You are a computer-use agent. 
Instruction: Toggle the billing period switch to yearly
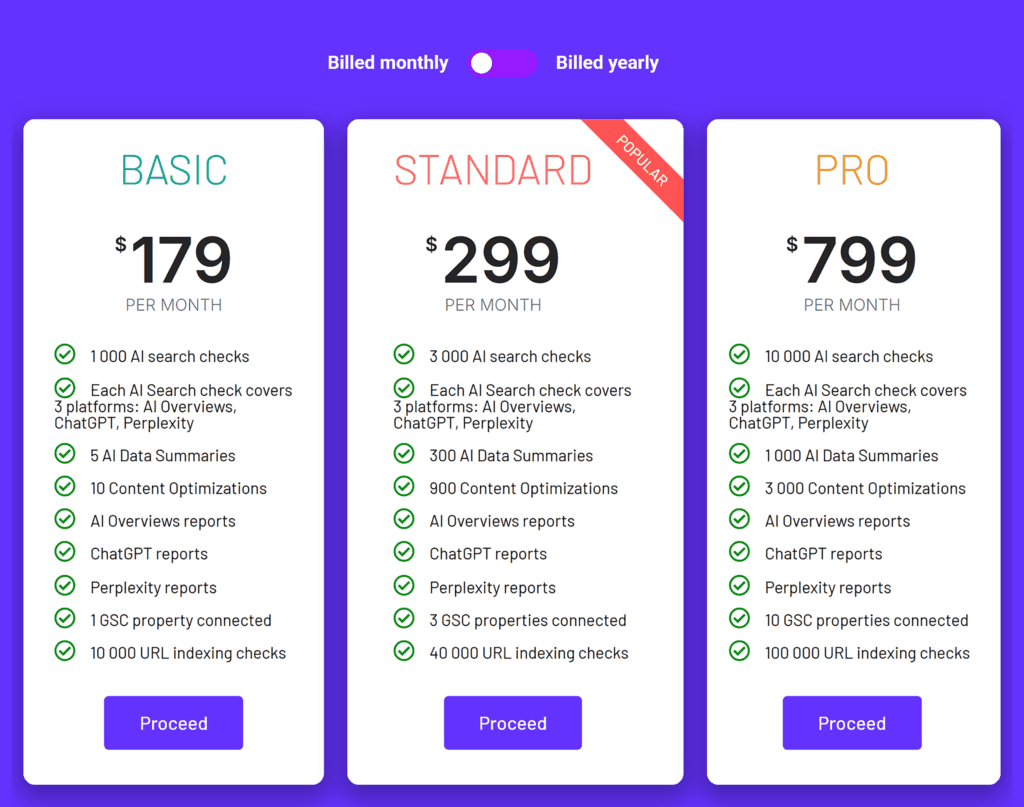click(501, 62)
